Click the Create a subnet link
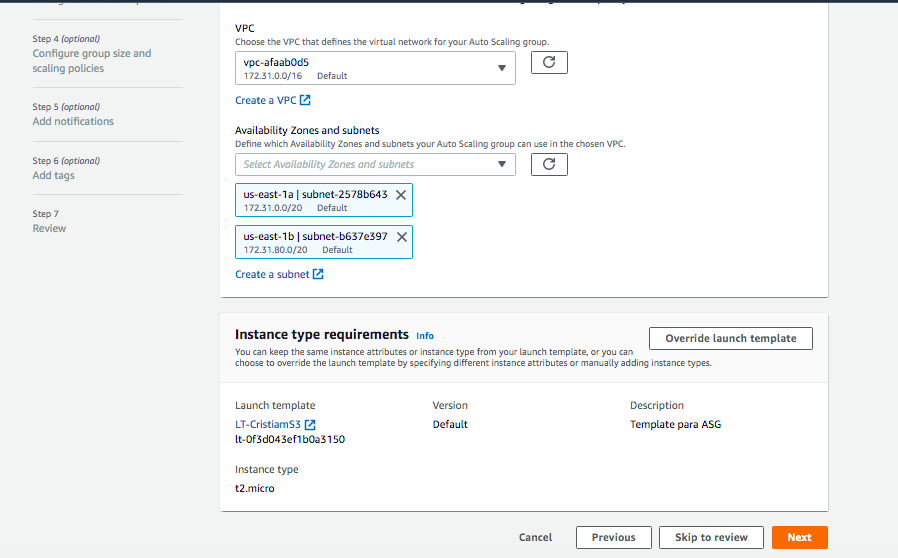 click(271, 274)
